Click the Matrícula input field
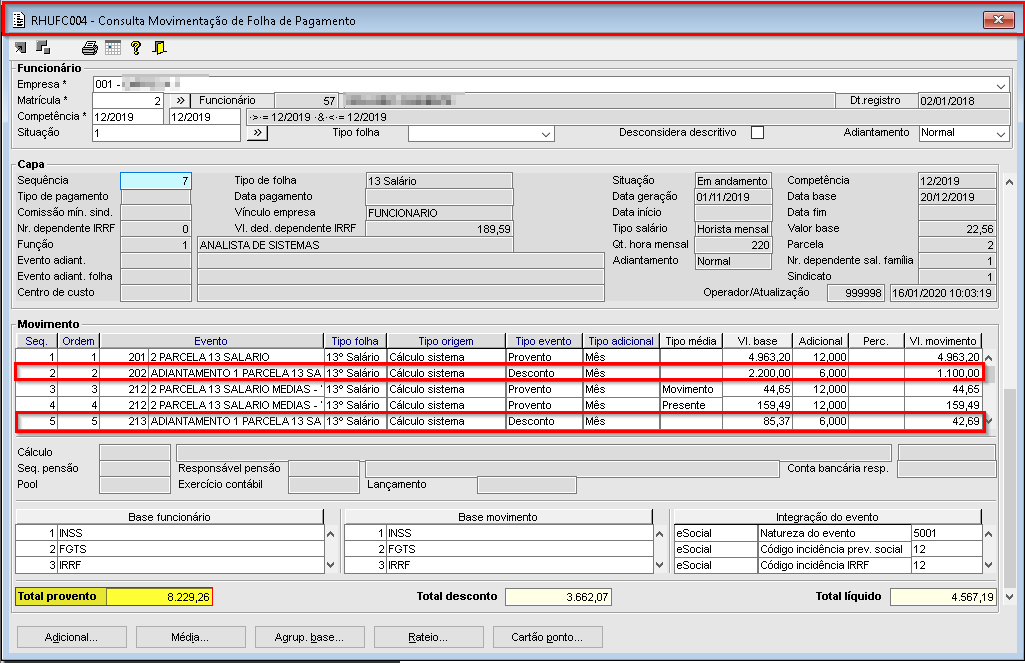This screenshot has width=1025, height=663. click(128, 101)
